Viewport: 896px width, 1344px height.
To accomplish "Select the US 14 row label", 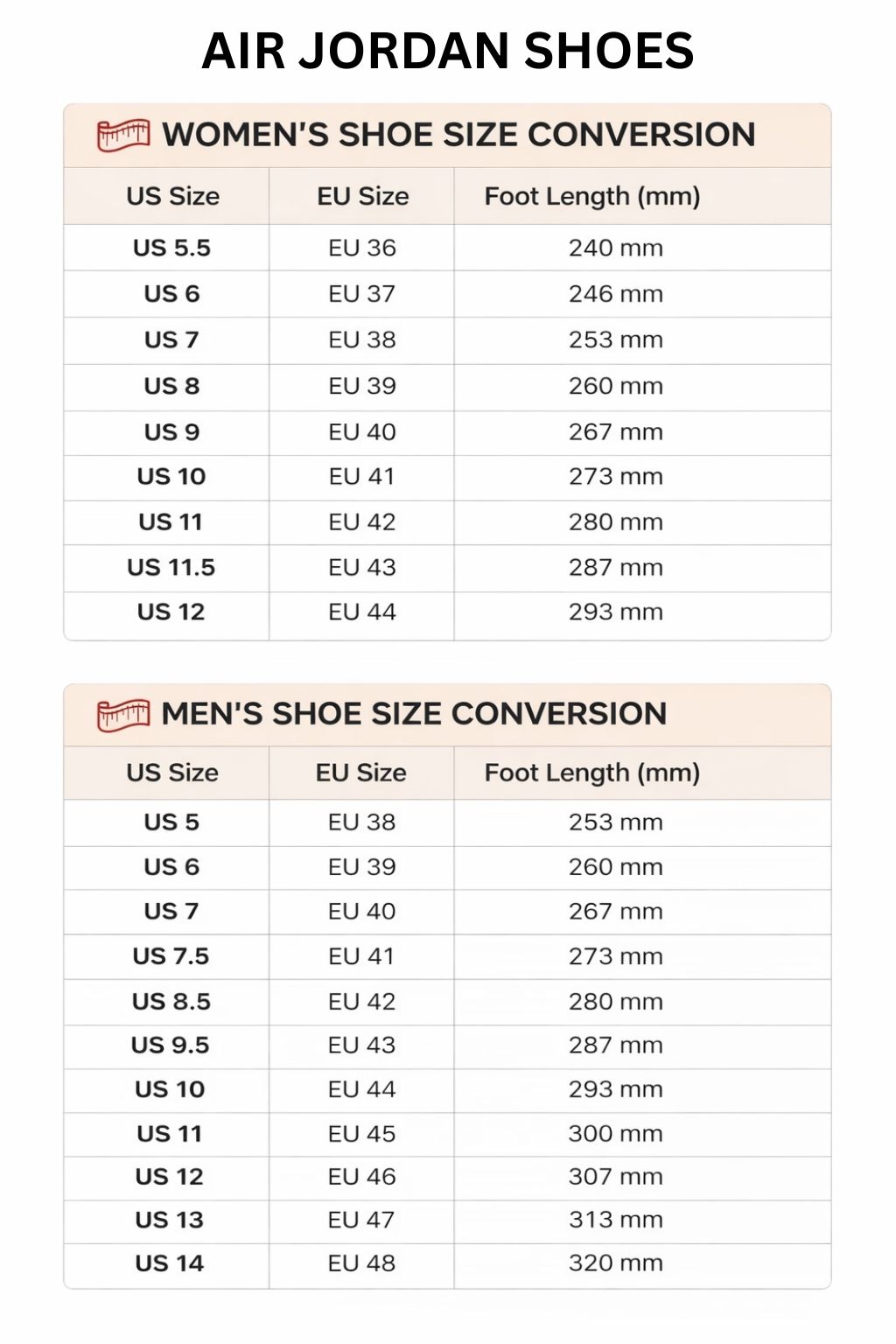I will click(169, 1263).
